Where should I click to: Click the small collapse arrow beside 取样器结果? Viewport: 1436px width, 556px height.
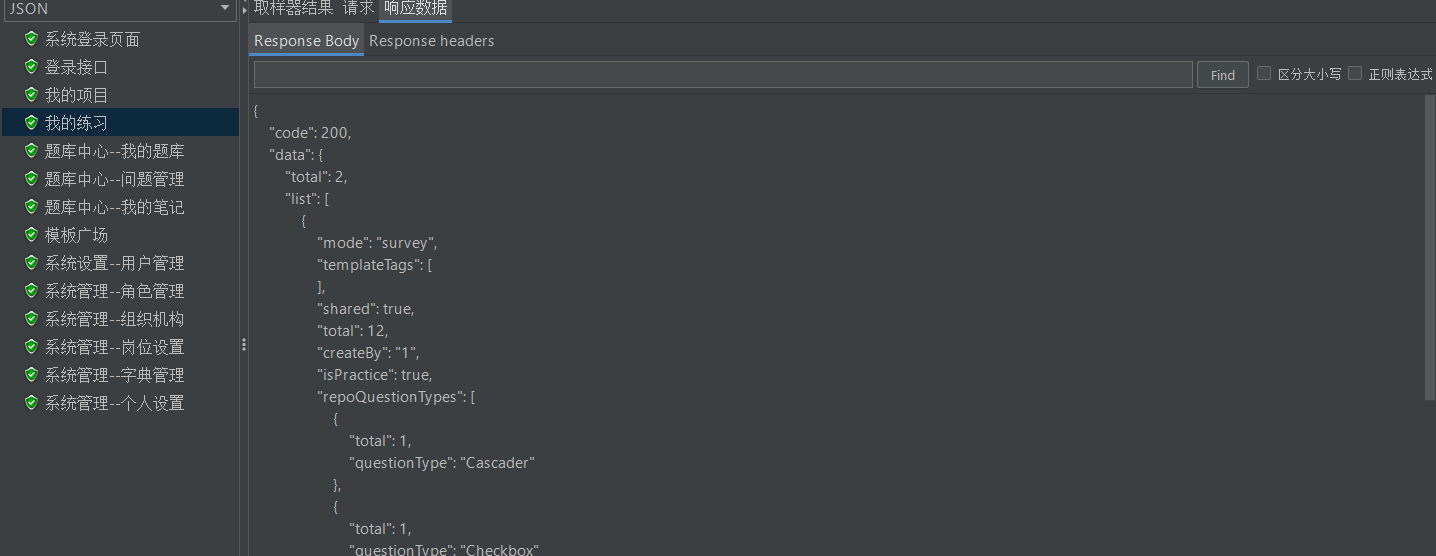[245, 9]
